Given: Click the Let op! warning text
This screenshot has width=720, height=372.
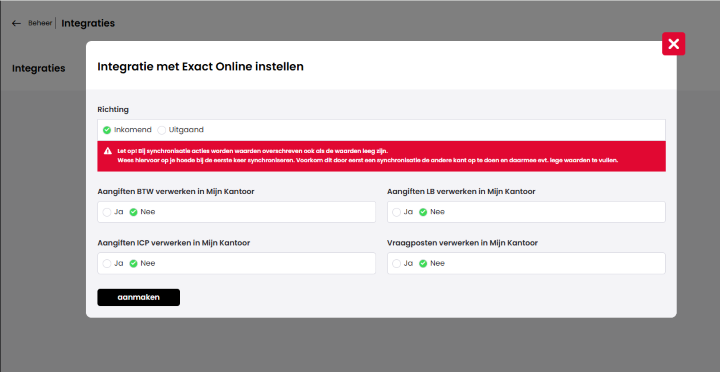Looking at the screenshot, I should click(x=367, y=156).
